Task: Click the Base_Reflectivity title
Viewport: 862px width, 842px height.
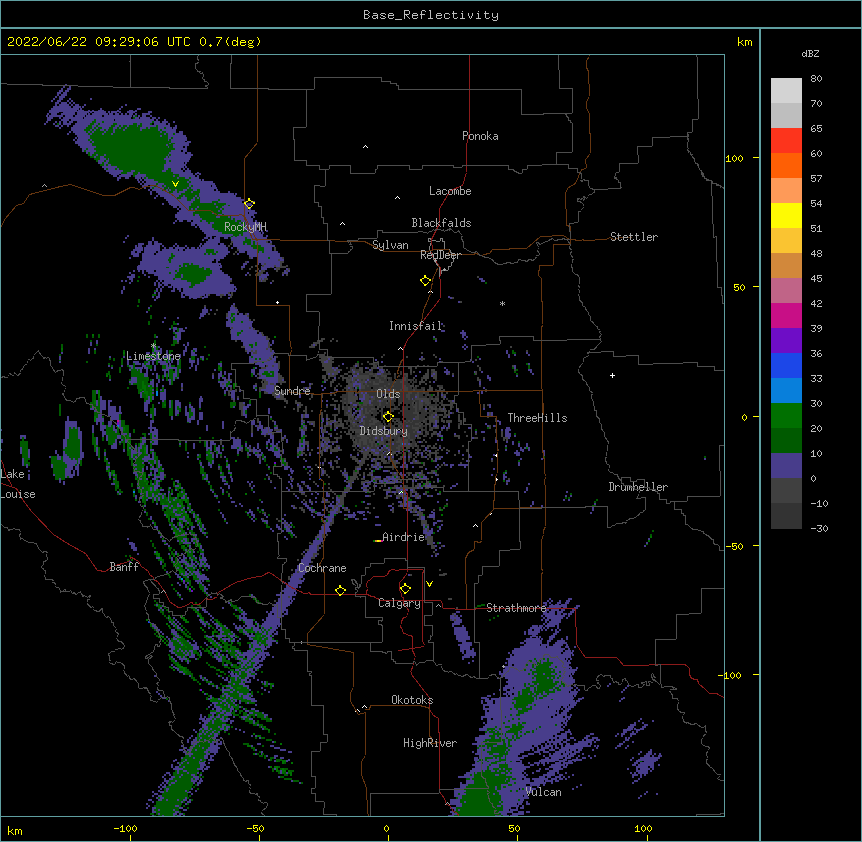Action: [431, 15]
